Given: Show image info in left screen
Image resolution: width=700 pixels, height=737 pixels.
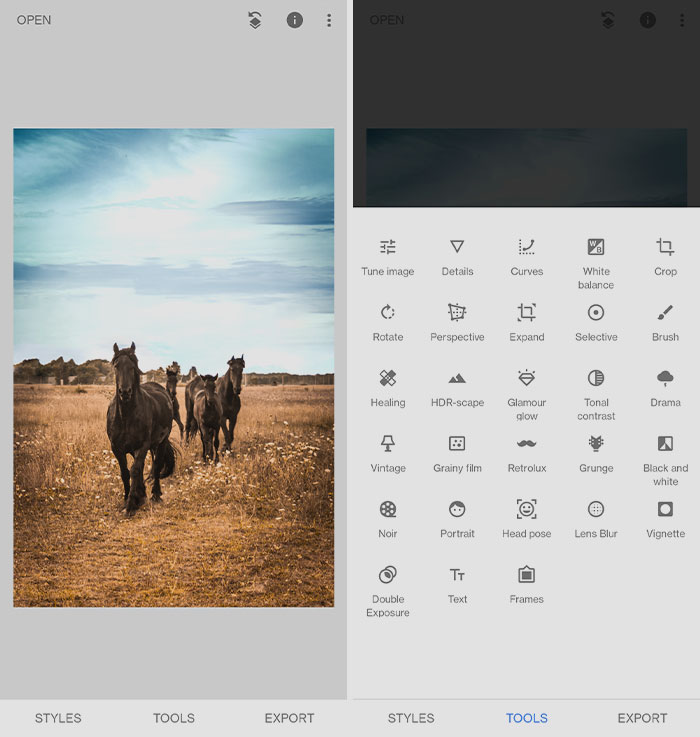Looking at the screenshot, I should 294,20.
